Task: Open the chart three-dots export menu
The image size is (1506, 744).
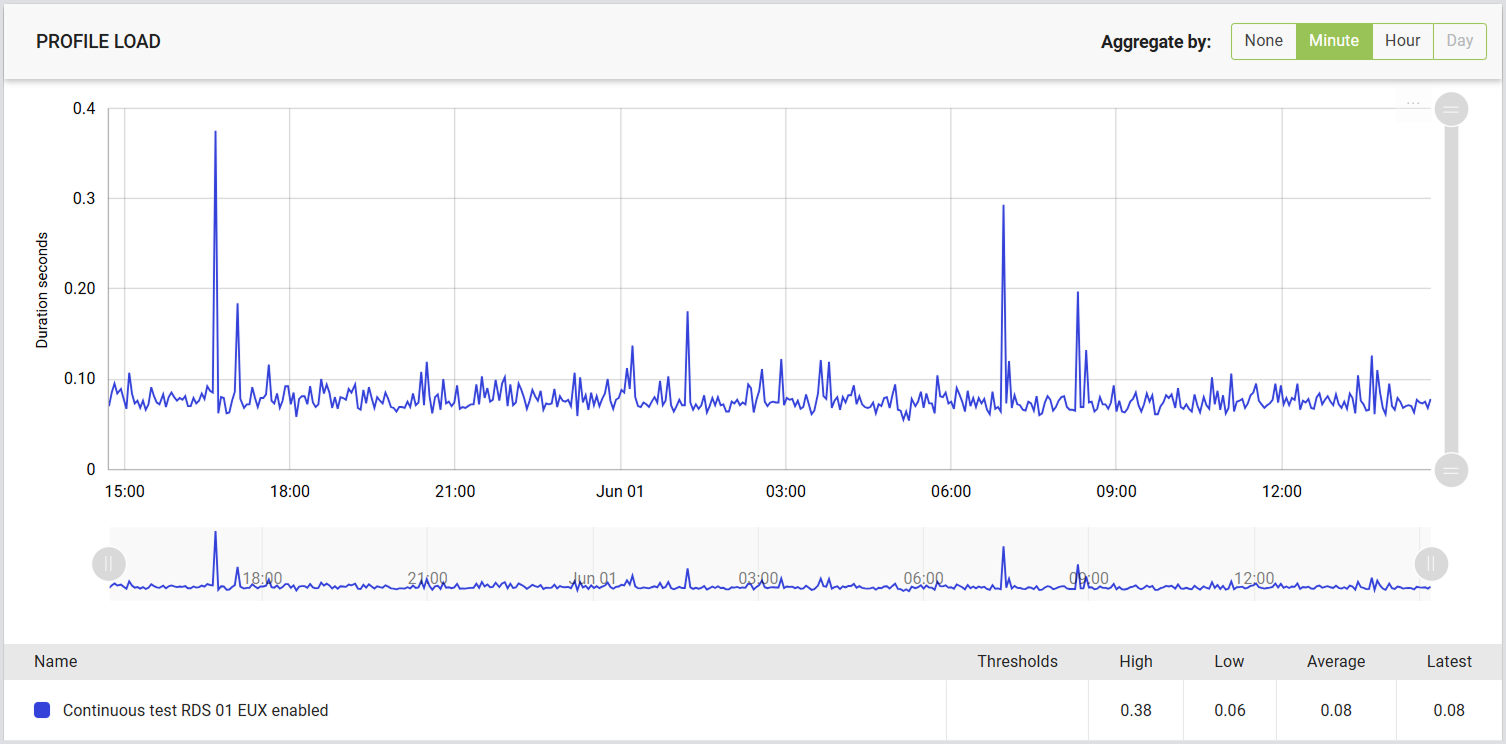Action: [1413, 103]
